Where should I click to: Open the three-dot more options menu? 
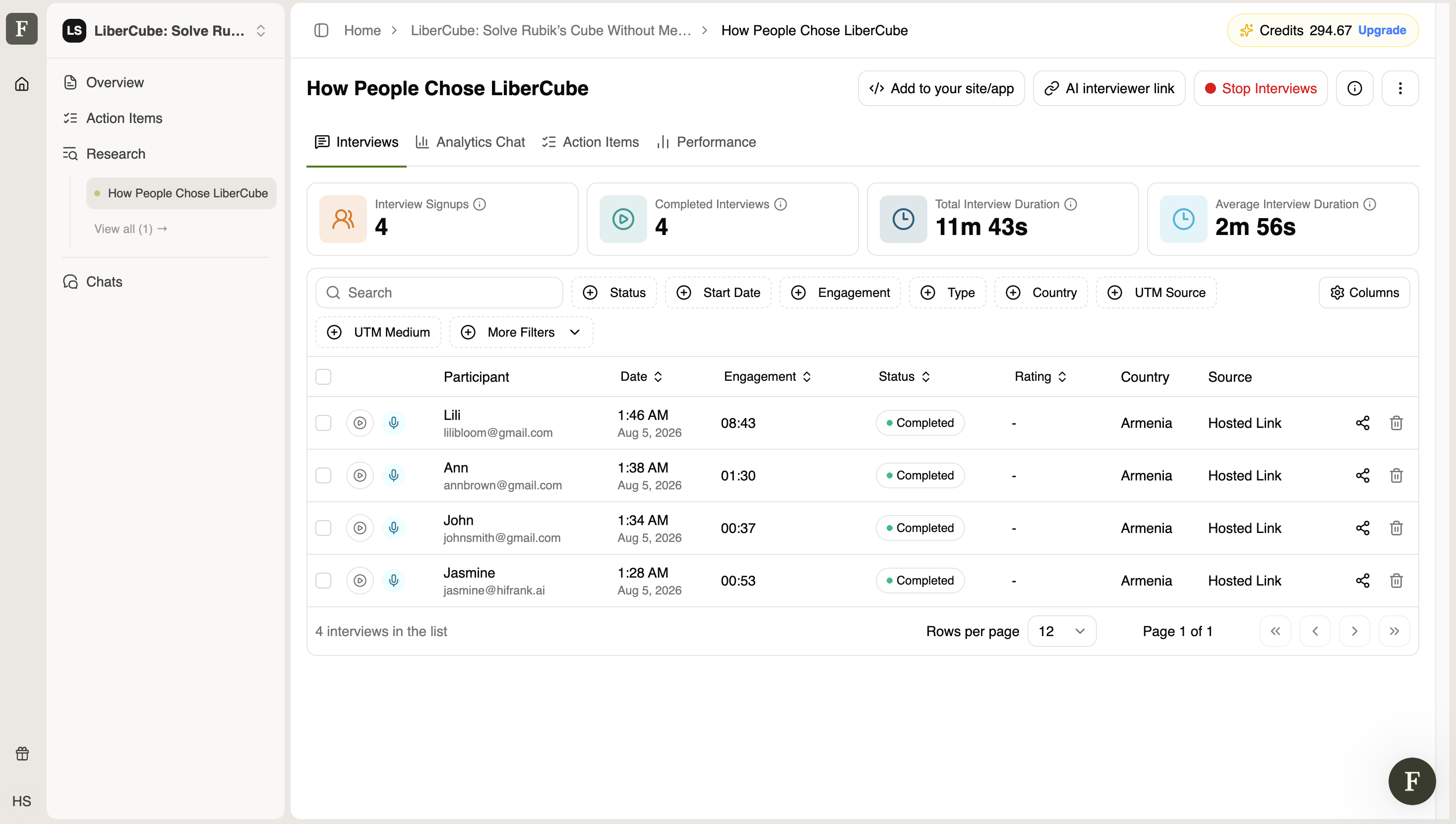point(1400,88)
